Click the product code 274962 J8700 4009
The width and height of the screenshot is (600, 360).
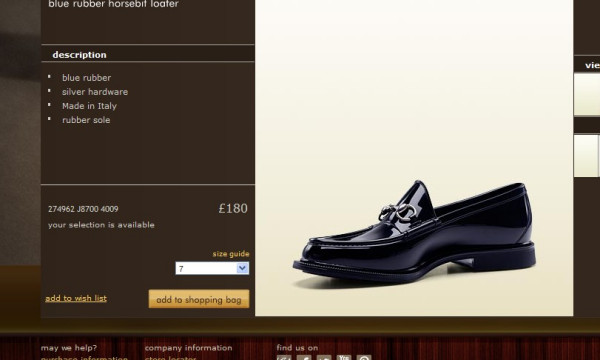click(x=83, y=209)
